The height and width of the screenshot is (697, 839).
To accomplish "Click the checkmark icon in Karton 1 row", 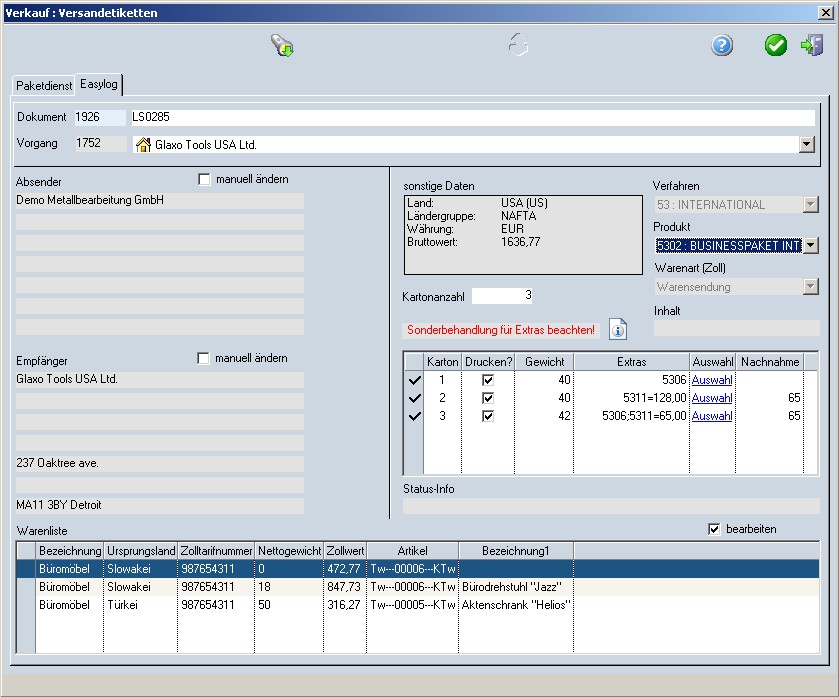I will tap(413, 380).
